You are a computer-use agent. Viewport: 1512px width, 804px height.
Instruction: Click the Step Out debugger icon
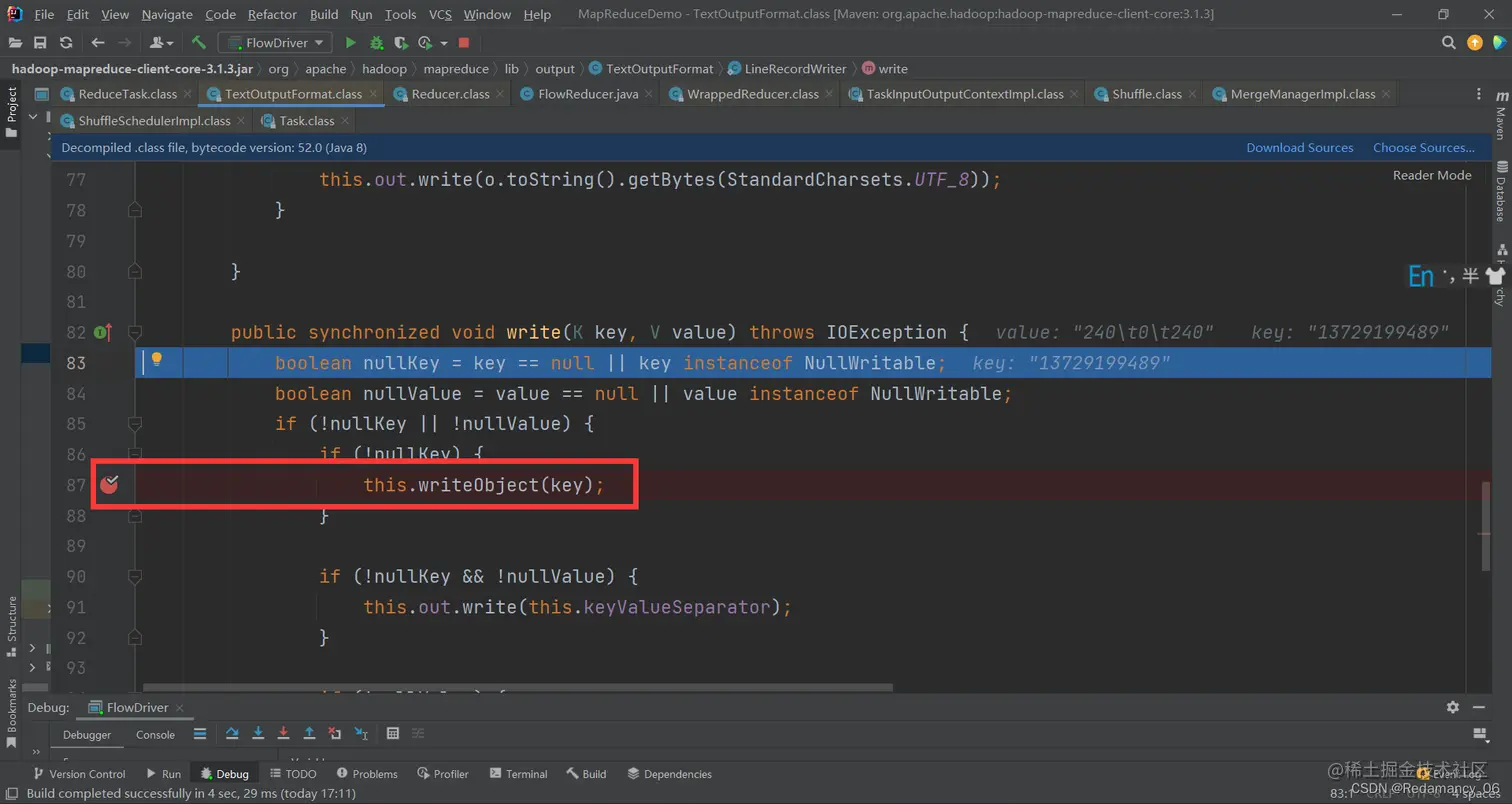click(x=310, y=733)
